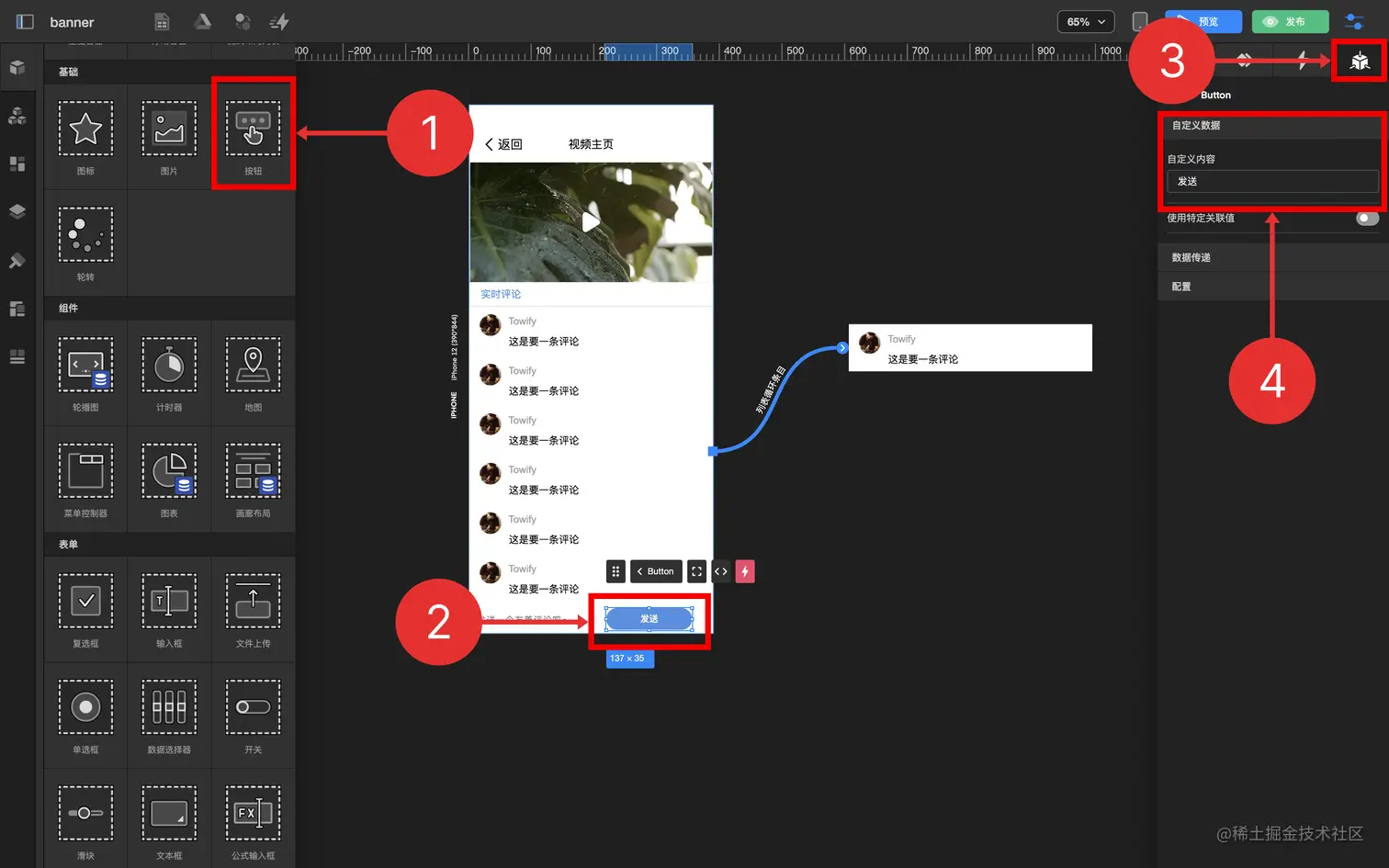This screenshot has width=1389, height=868.
Task: Select the detached comment card on canvas
Action: pyautogui.click(x=970, y=348)
